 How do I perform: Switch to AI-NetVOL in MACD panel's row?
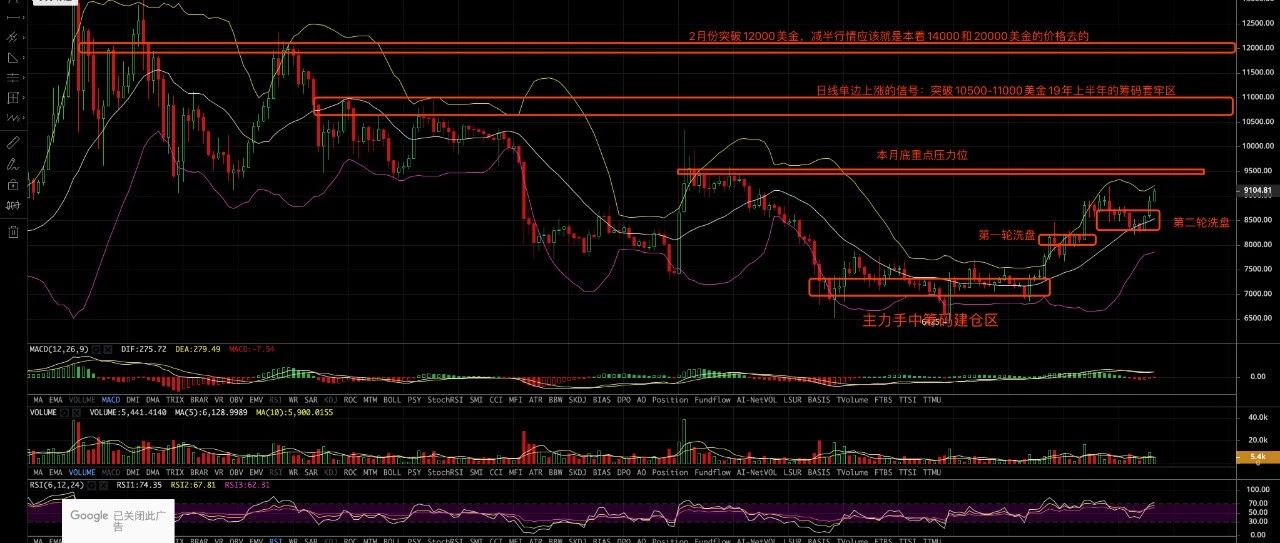click(x=756, y=400)
